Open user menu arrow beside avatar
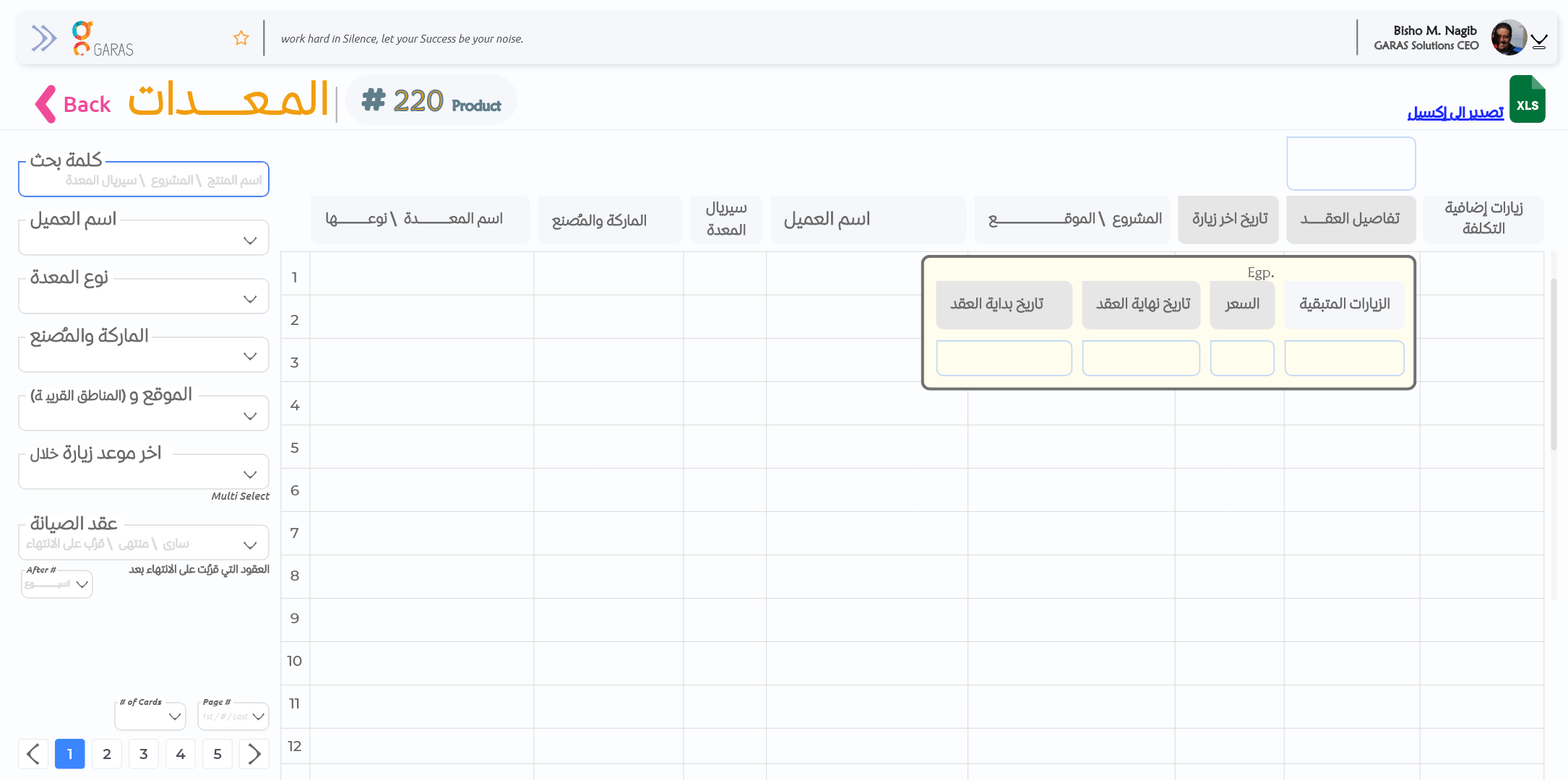 [1539, 42]
